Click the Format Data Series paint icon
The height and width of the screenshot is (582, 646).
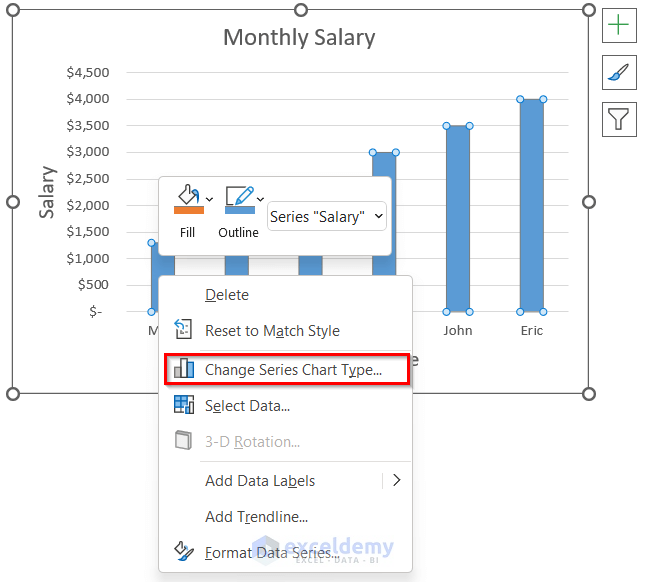[184, 551]
